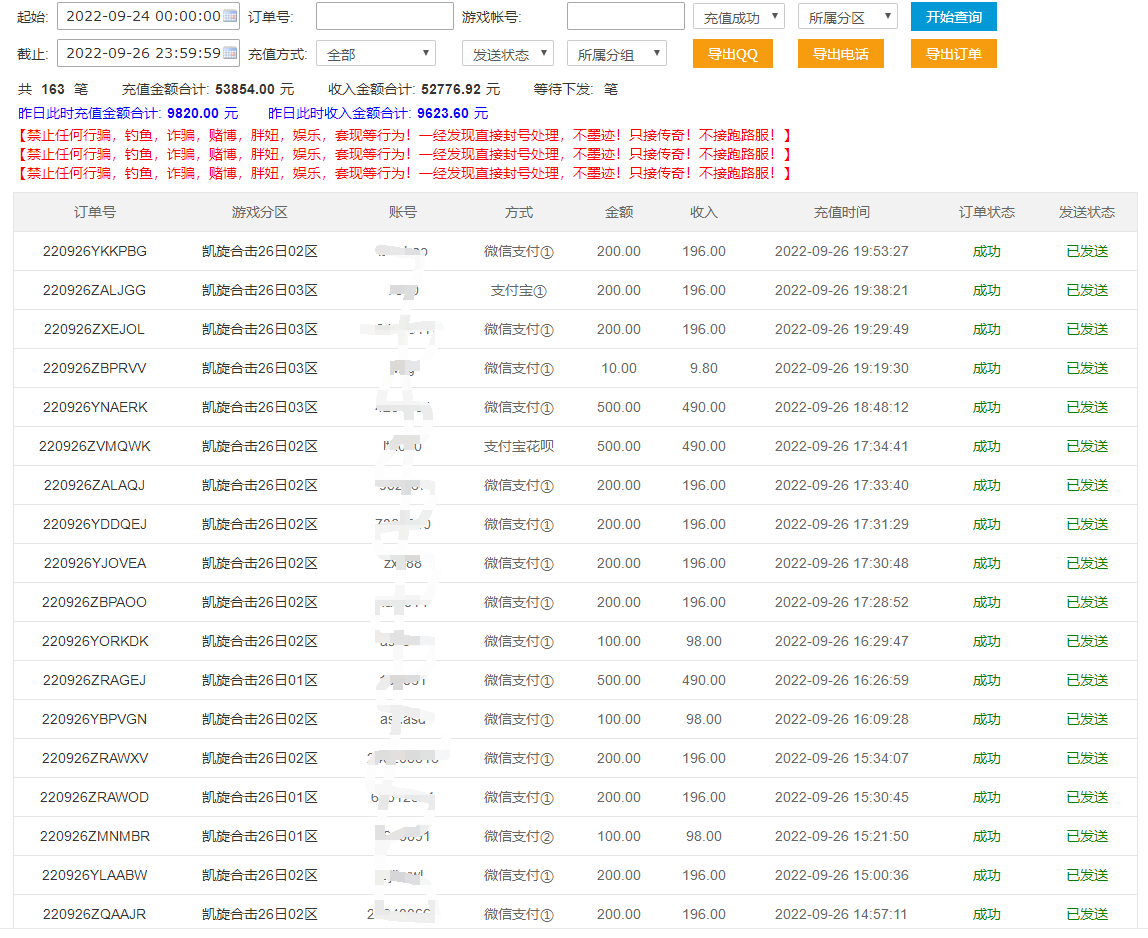Click the orange 导出QQ export button
This screenshot has width=1148, height=938.
click(730, 53)
